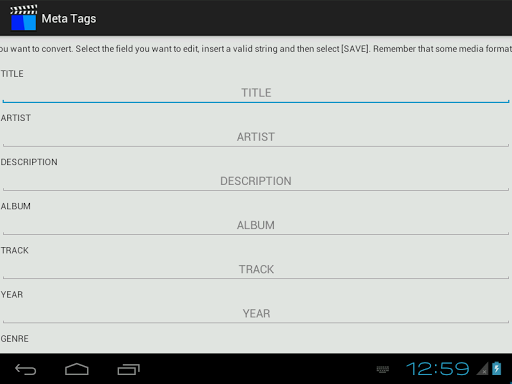Tap the Android Home navigation icon
The image size is (512, 384).
pos(77,369)
